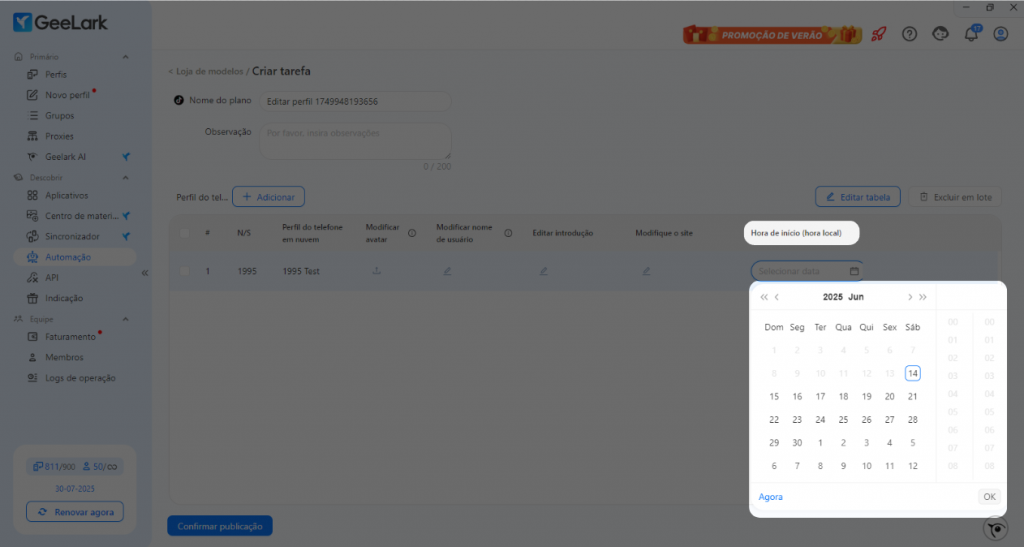Click the 811/900 profiles counter

54,467
